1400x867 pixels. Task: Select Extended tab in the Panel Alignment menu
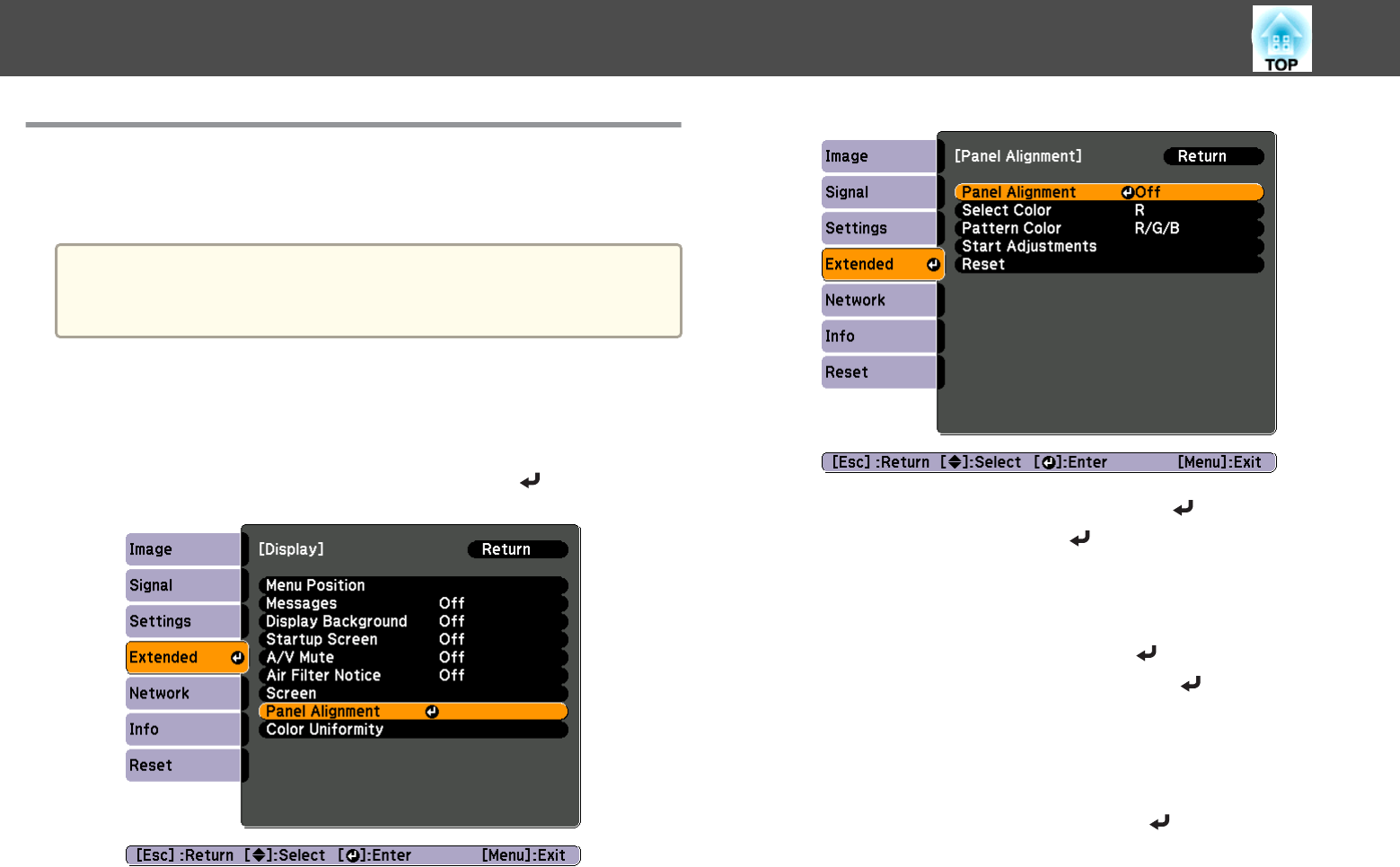tap(883, 264)
